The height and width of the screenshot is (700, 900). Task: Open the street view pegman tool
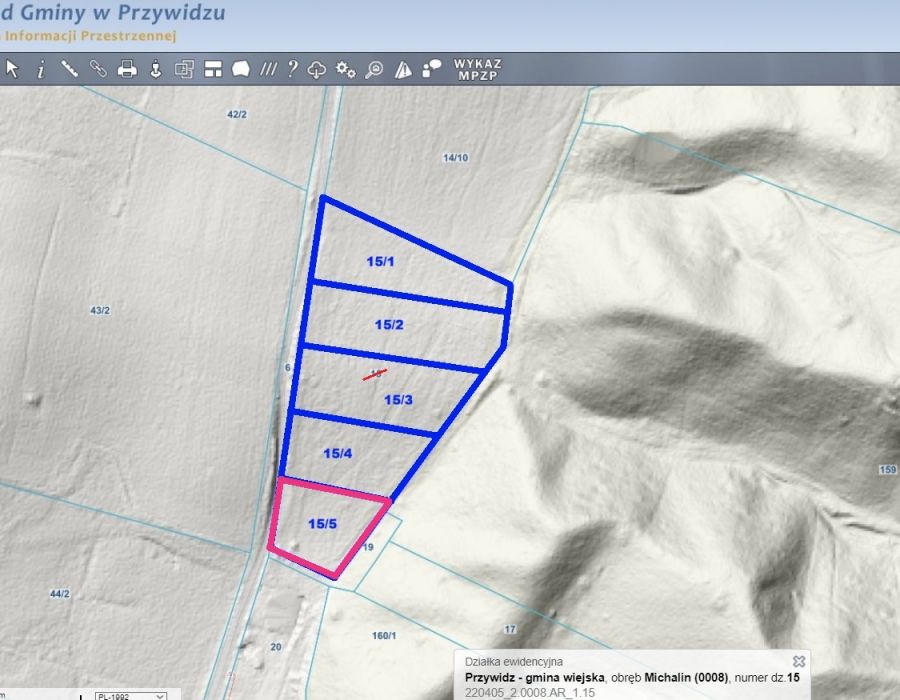155,69
